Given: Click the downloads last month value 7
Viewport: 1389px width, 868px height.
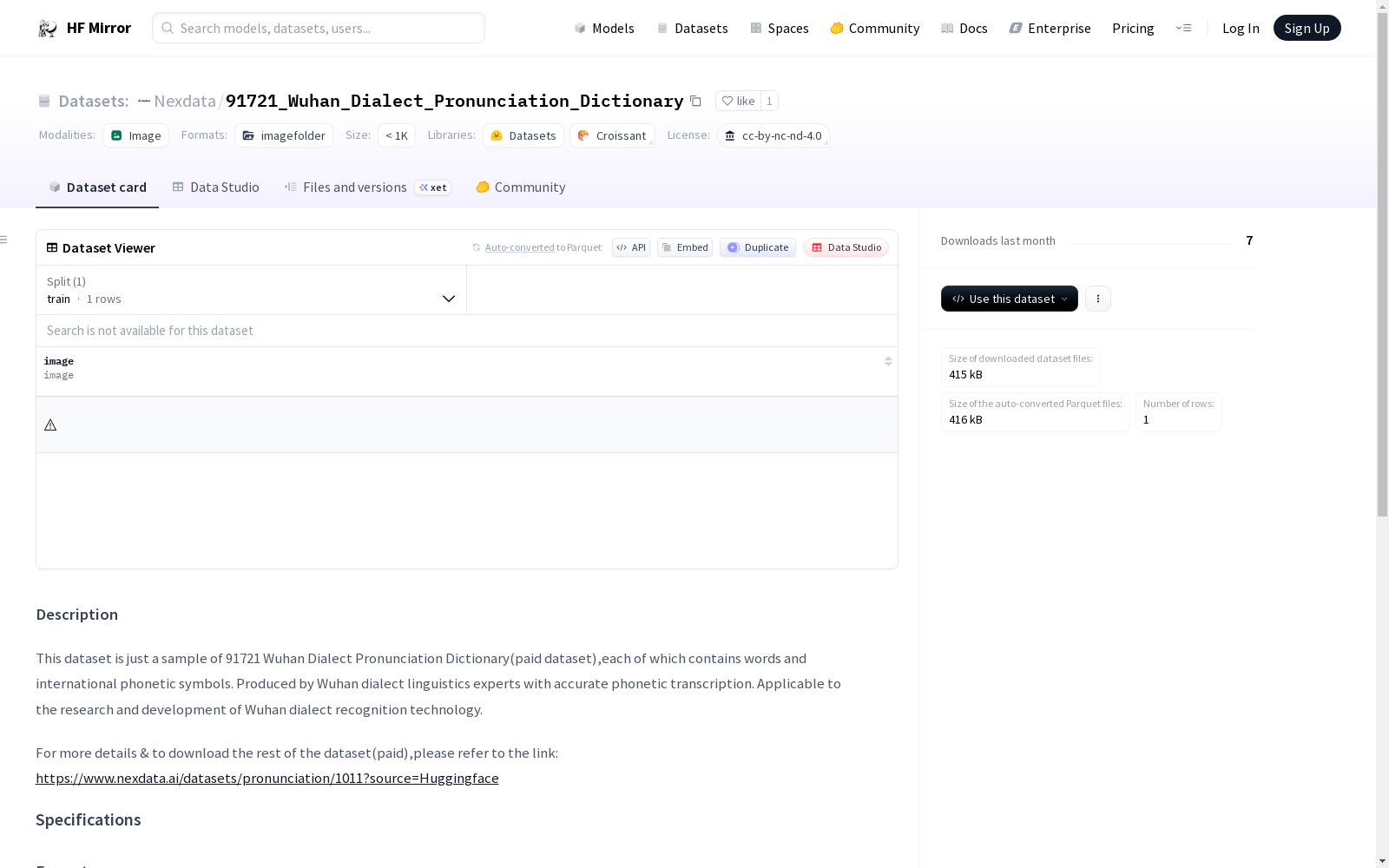Looking at the screenshot, I should coord(1249,240).
